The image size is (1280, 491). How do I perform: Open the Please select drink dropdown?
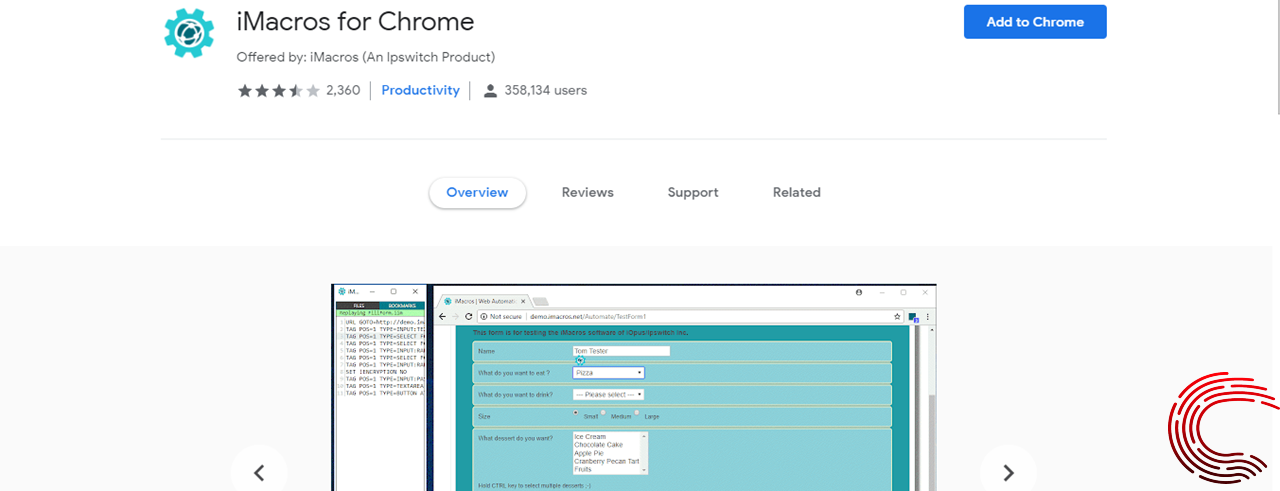(608, 395)
